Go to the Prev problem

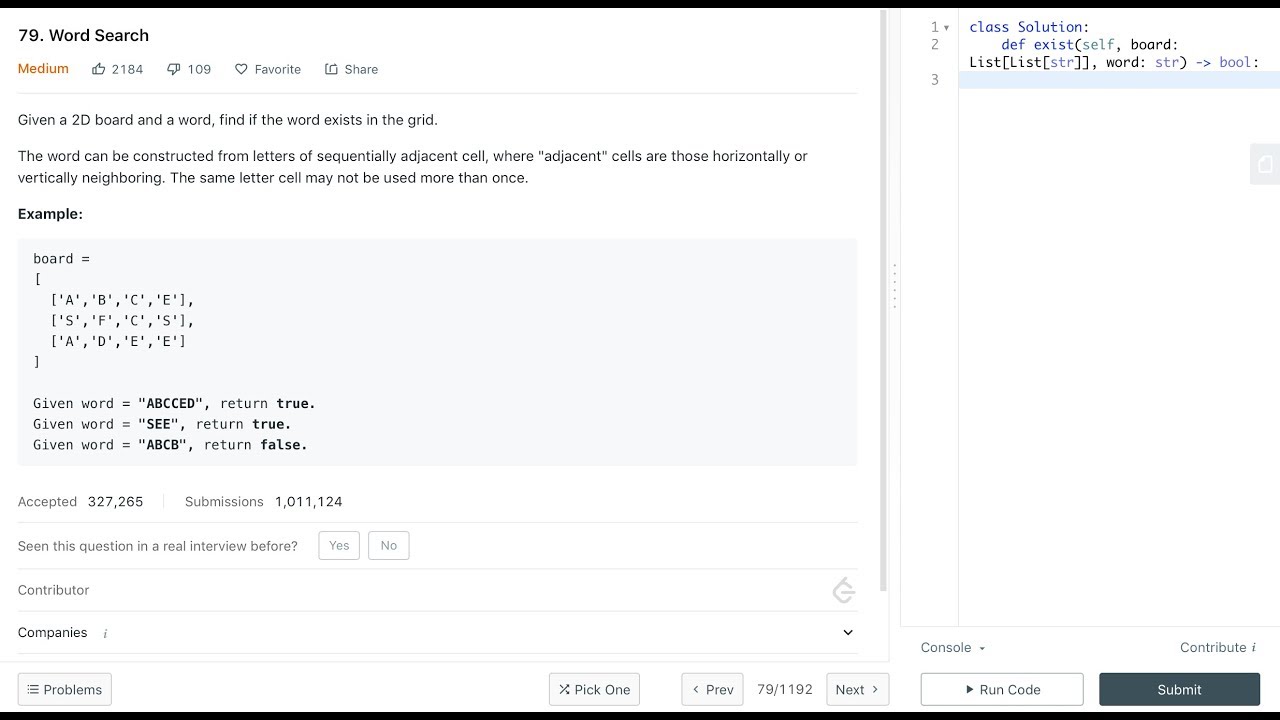[x=712, y=689]
